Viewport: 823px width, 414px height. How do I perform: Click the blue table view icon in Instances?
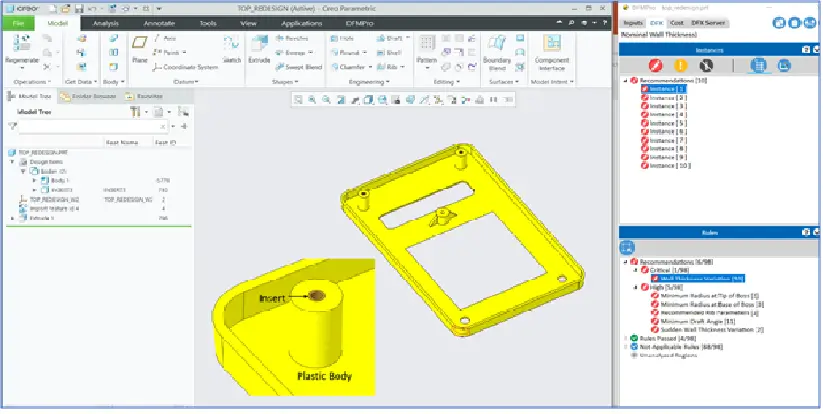pos(758,66)
